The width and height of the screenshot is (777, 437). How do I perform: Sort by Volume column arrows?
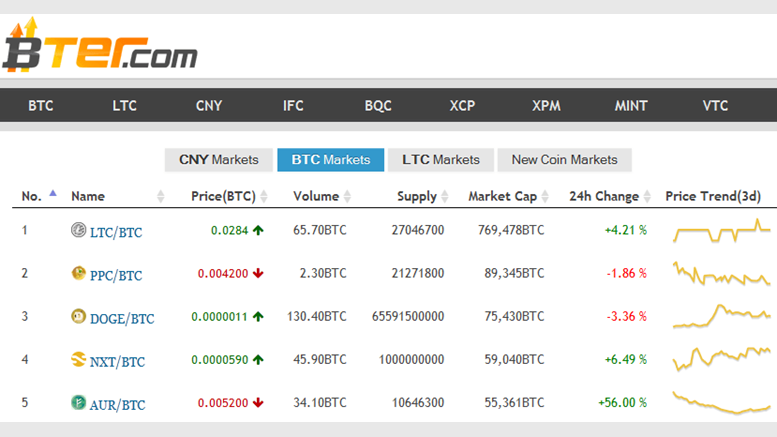click(347, 196)
